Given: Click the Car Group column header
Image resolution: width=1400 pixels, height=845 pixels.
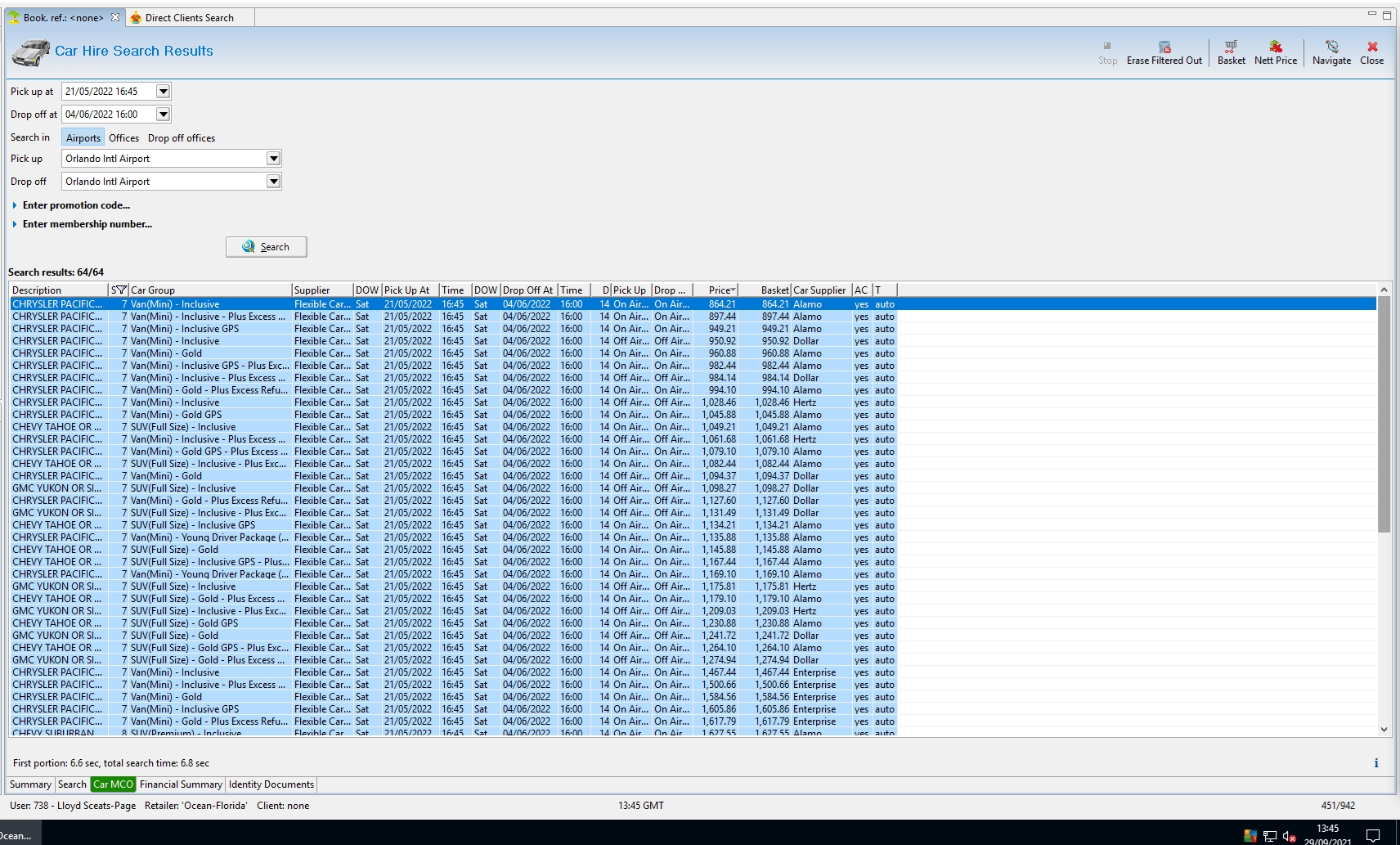Looking at the screenshot, I should coord(210,290).
